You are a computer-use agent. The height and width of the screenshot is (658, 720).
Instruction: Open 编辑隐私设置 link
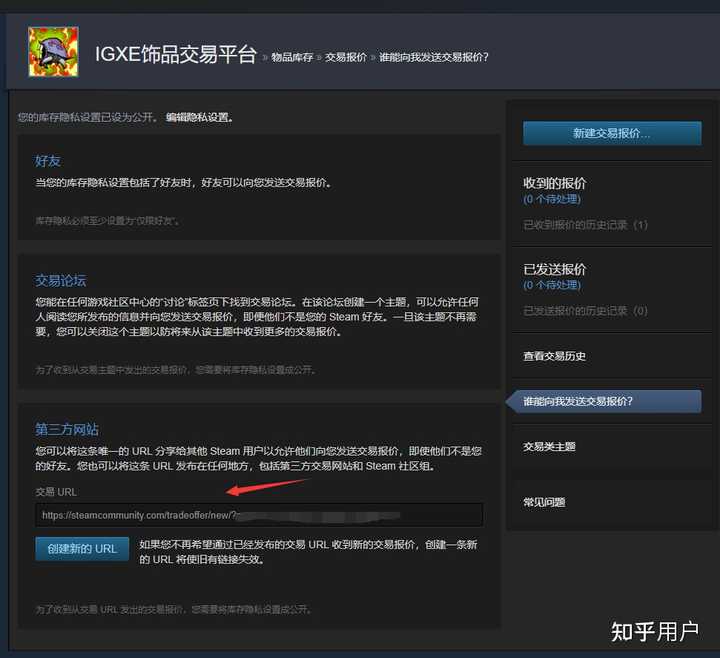pyautogui.click(x=199, y=117)
